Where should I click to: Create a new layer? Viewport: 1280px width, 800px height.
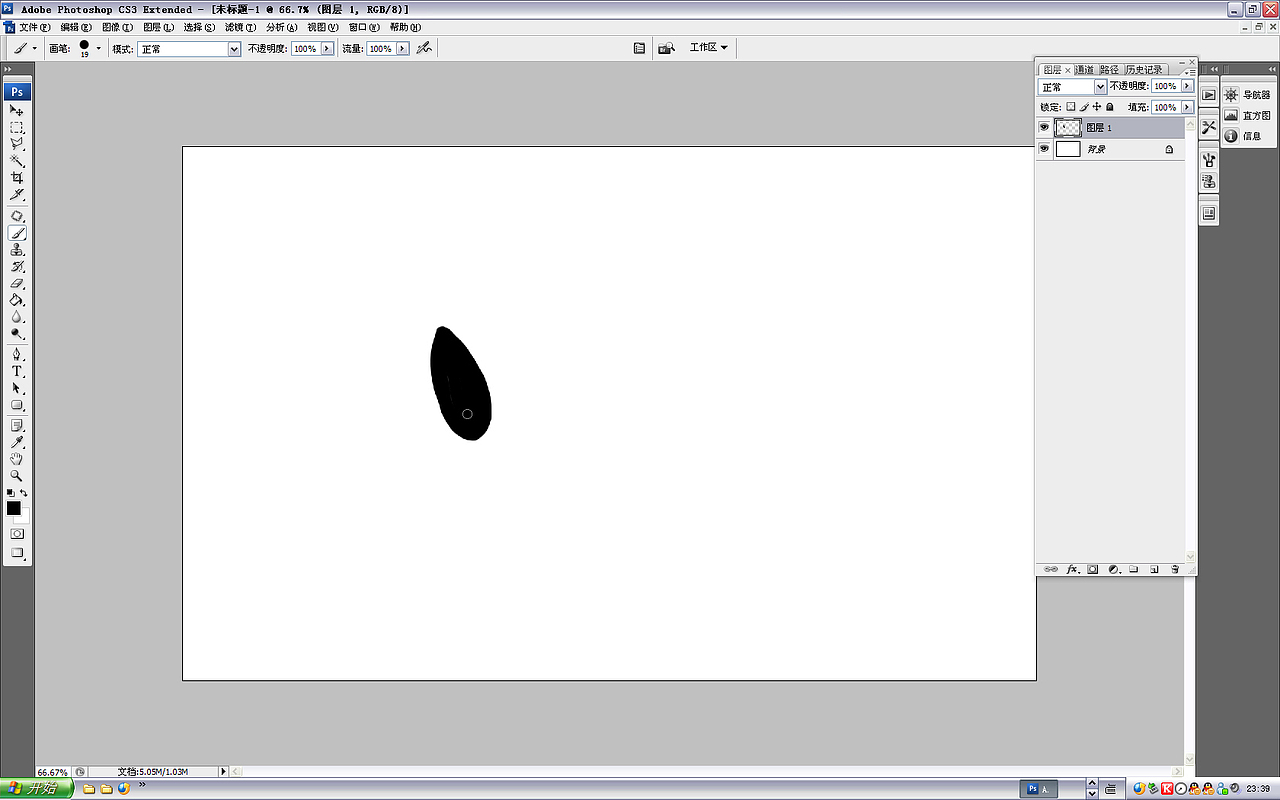coord(1154,569)
